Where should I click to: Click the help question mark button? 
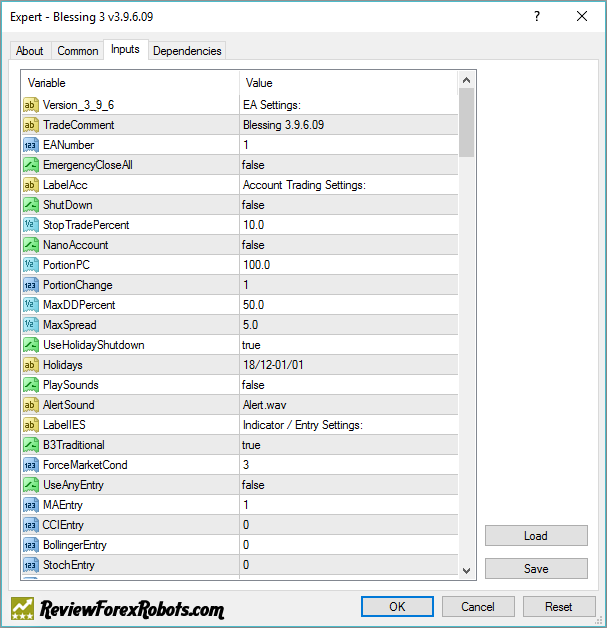(537, 16)
